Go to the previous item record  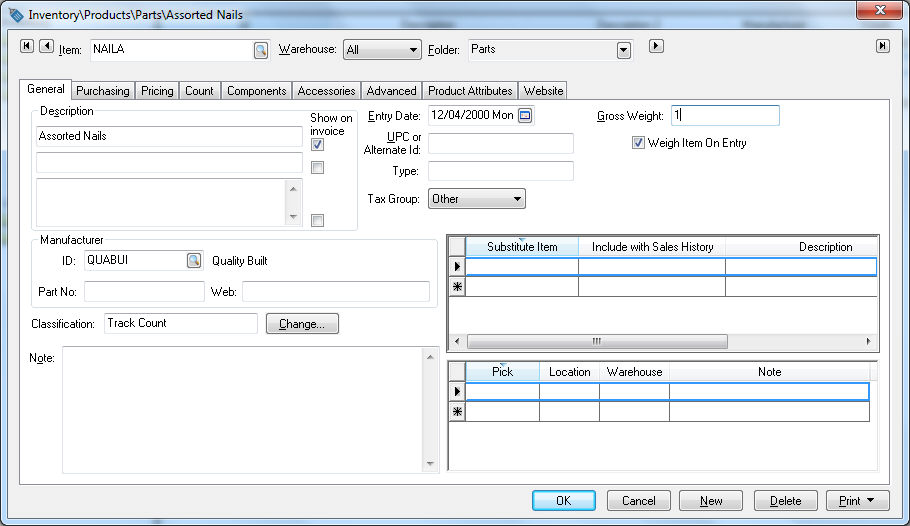47,46
